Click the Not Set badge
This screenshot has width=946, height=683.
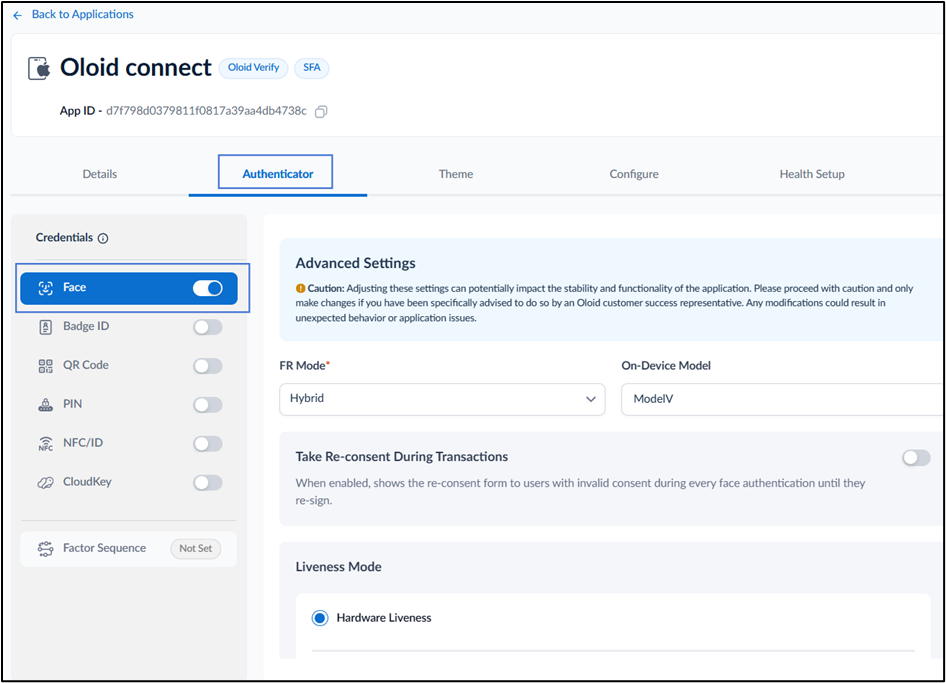click(x=195, y=548)
